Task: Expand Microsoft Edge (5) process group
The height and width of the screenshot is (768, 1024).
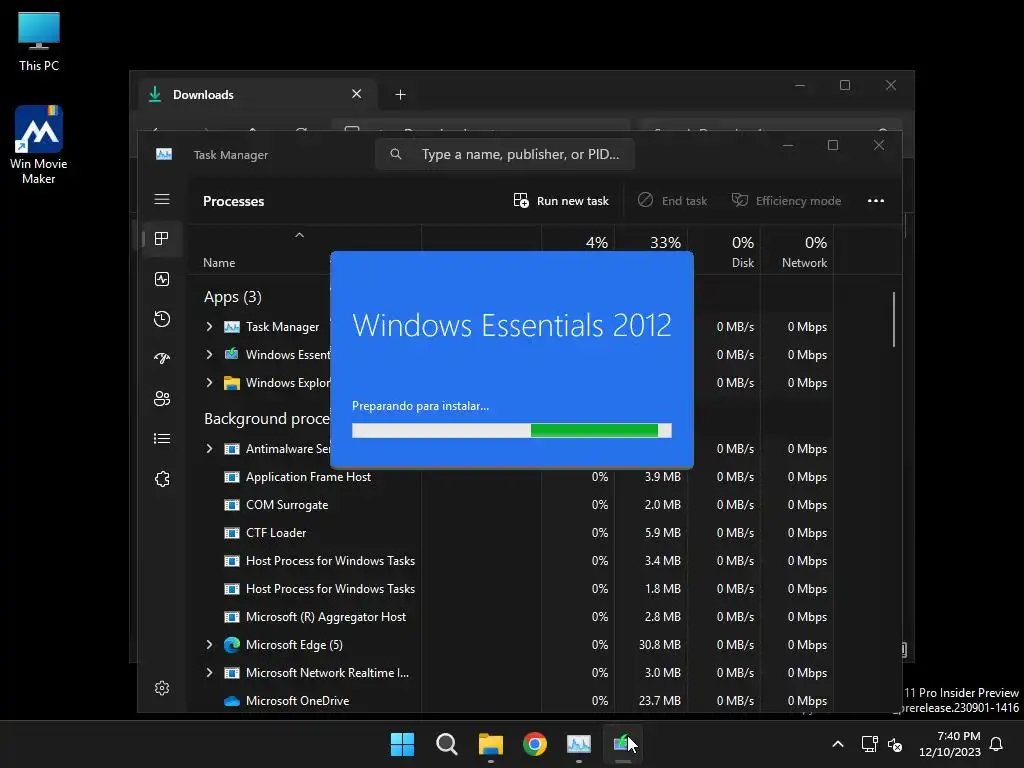Action: [209, 645]
